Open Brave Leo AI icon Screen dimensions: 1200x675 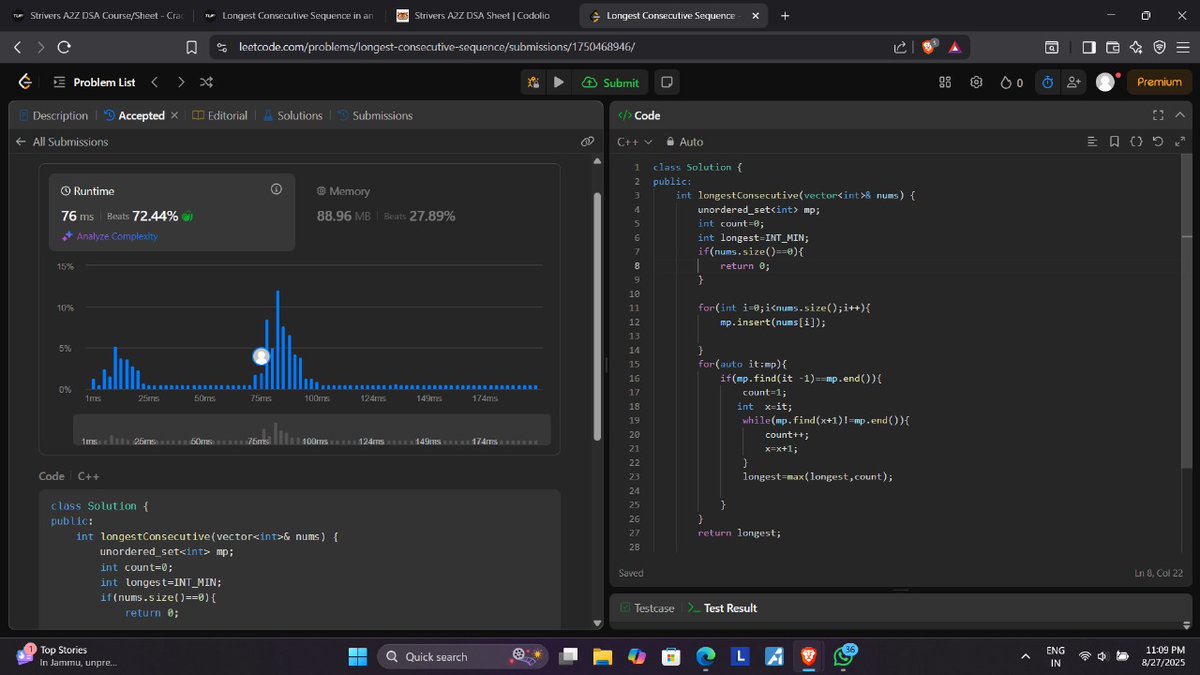pyautogui.click(x=1135, y=47)
